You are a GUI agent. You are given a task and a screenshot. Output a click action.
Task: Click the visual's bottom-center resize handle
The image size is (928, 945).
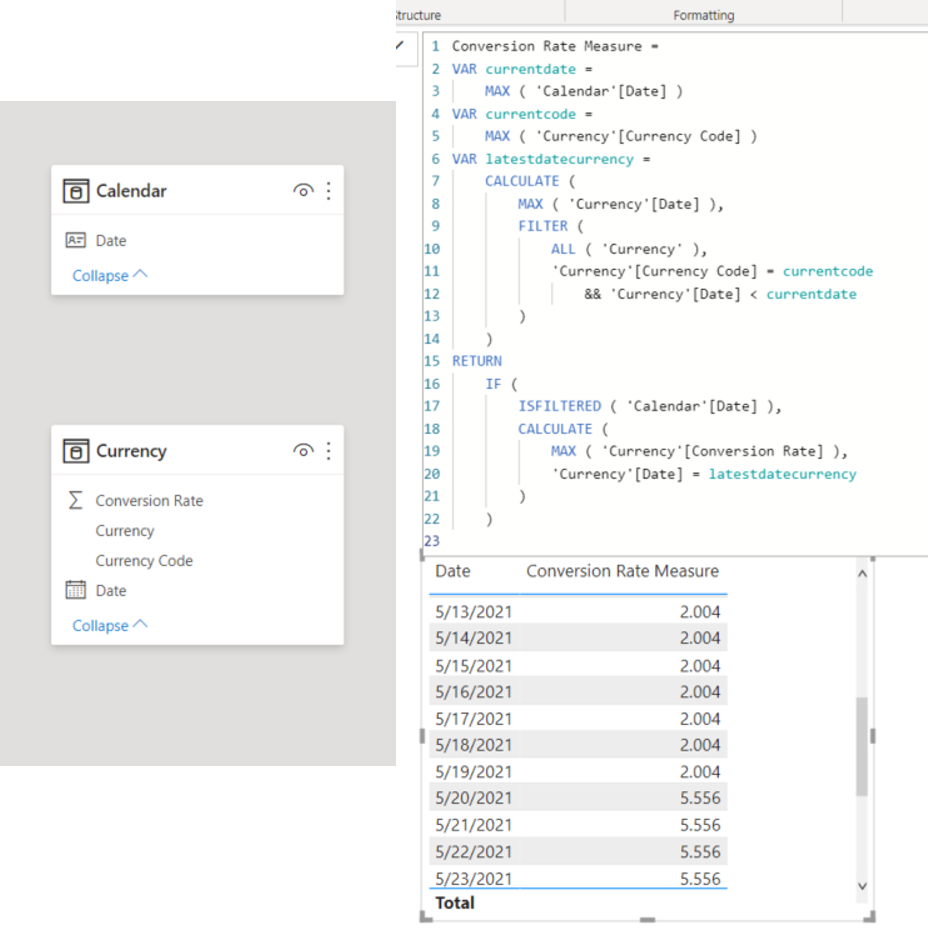647,920
